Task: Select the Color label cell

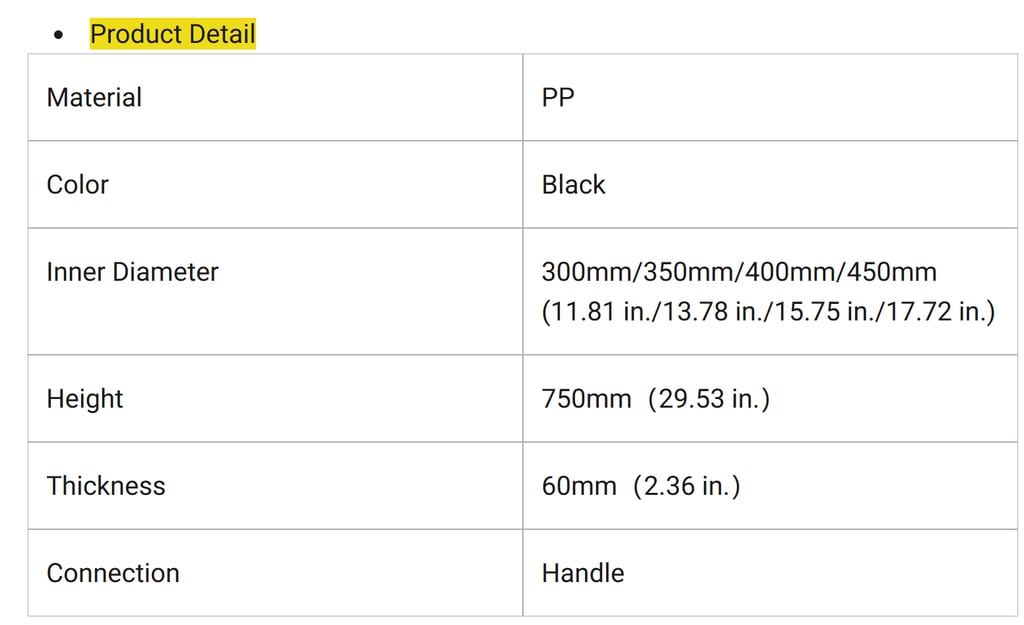Action: coord(275,184)
